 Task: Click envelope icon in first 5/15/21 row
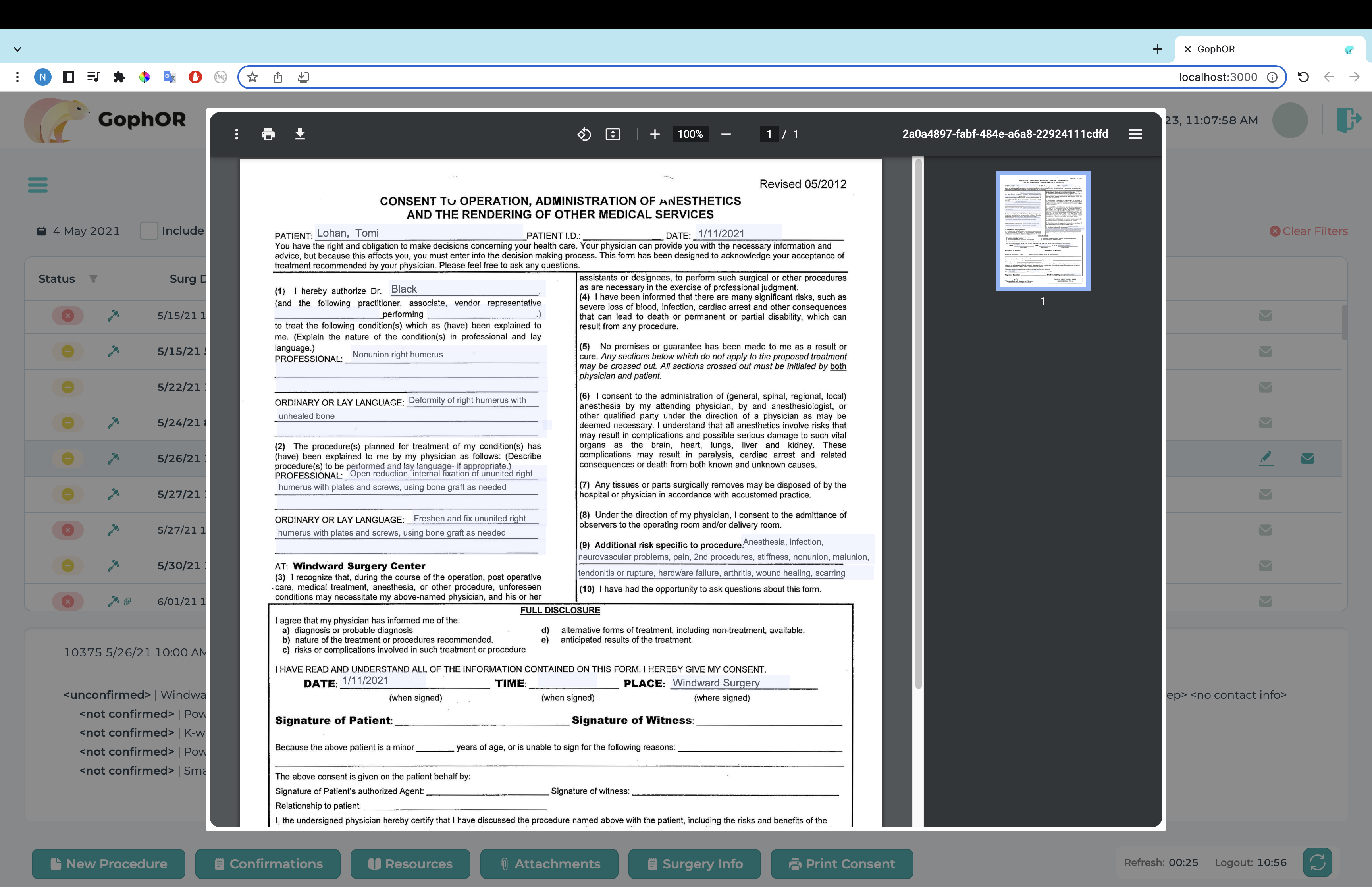(x=1265, y=316)
